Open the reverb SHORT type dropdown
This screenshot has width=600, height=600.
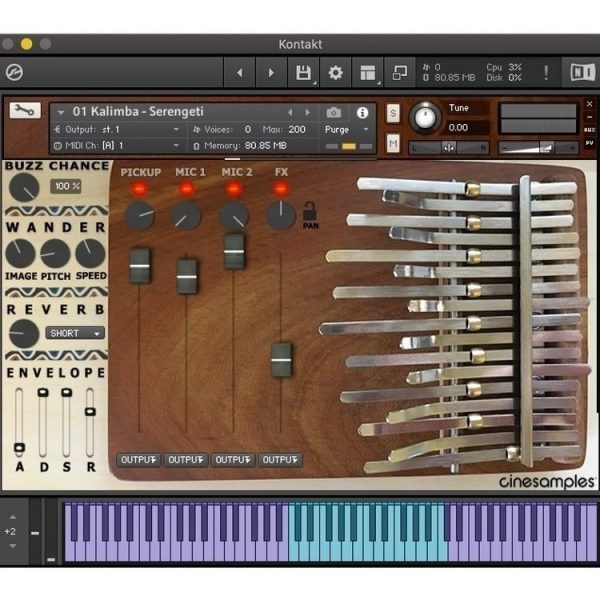(75, 333)
